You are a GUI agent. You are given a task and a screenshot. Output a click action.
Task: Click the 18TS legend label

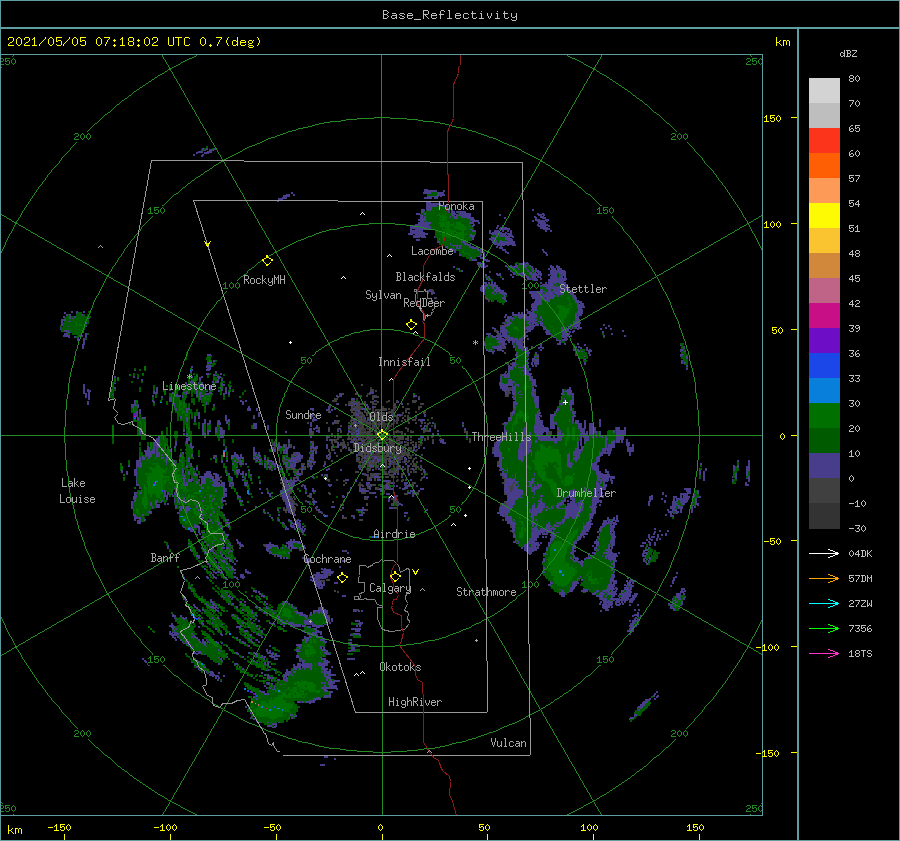[860, 653]
